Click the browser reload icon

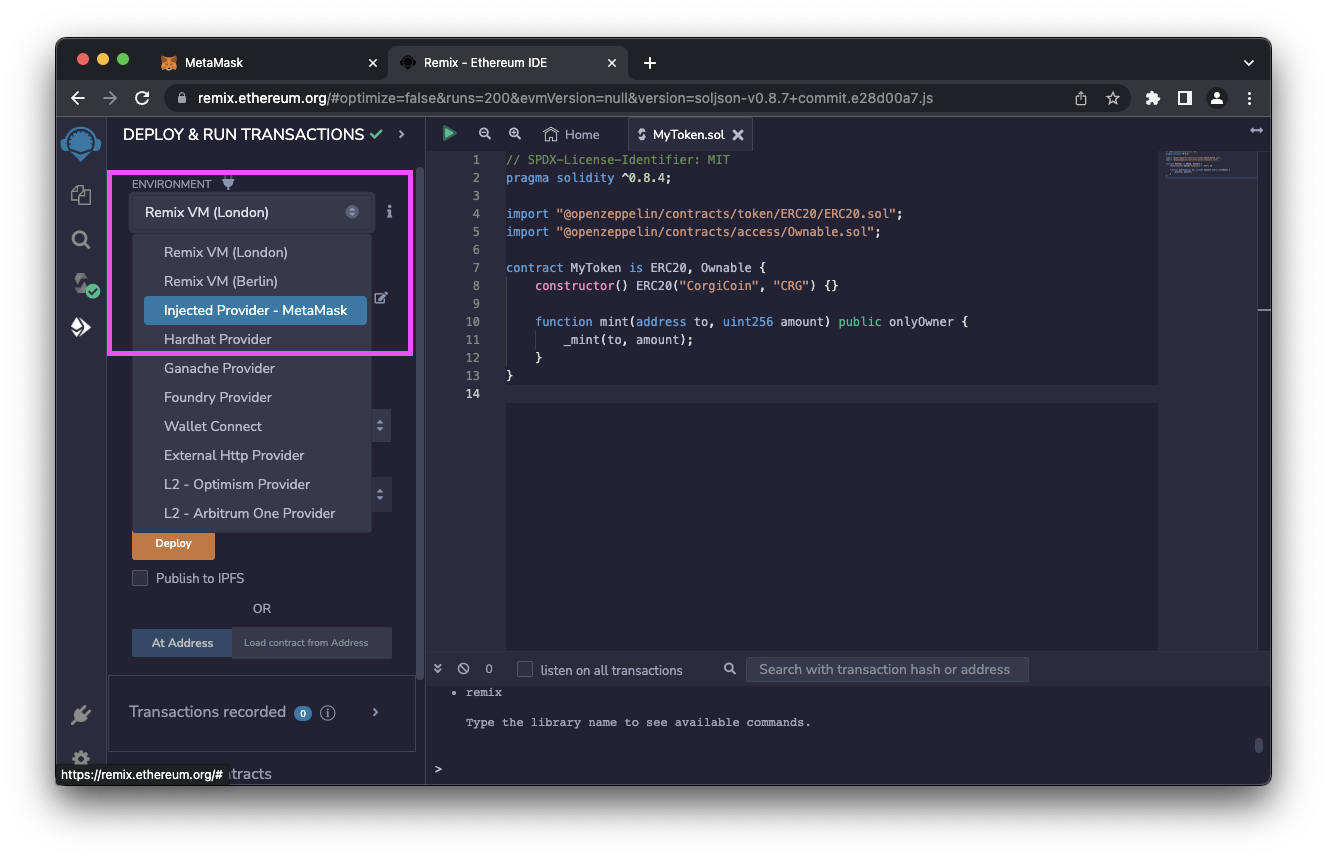pyautogui.click(x=142, y=98)
